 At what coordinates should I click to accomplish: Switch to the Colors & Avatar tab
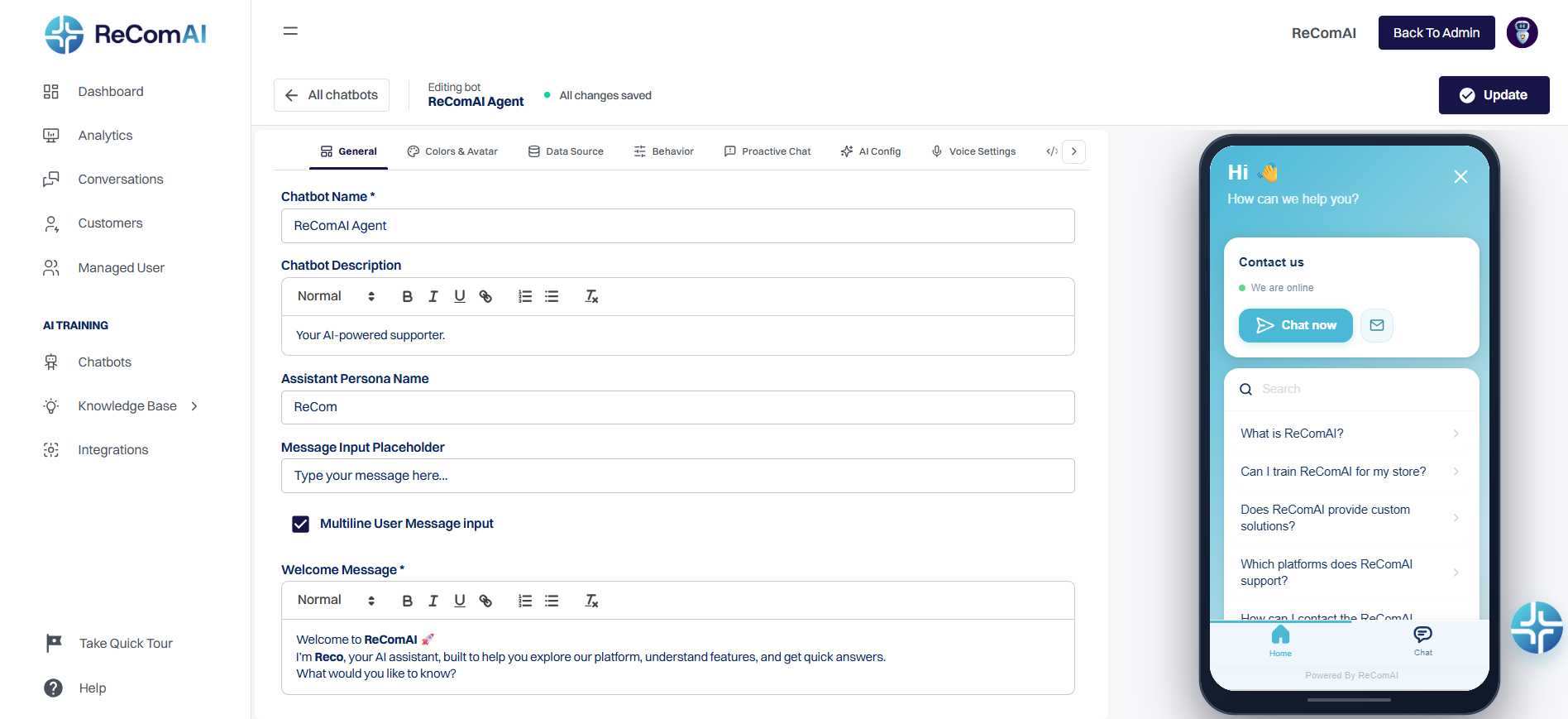[x=452, y=151]
